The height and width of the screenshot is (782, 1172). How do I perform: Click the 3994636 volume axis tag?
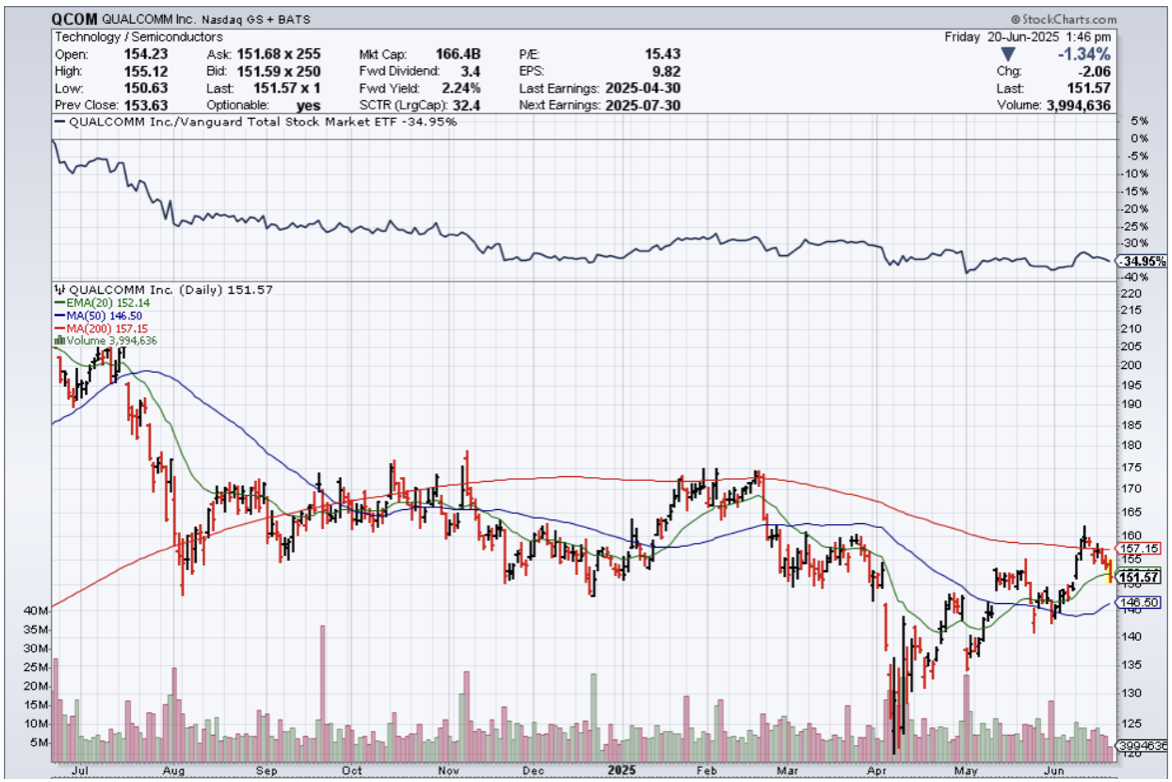pyautogui.click(x=1141, y=745)
